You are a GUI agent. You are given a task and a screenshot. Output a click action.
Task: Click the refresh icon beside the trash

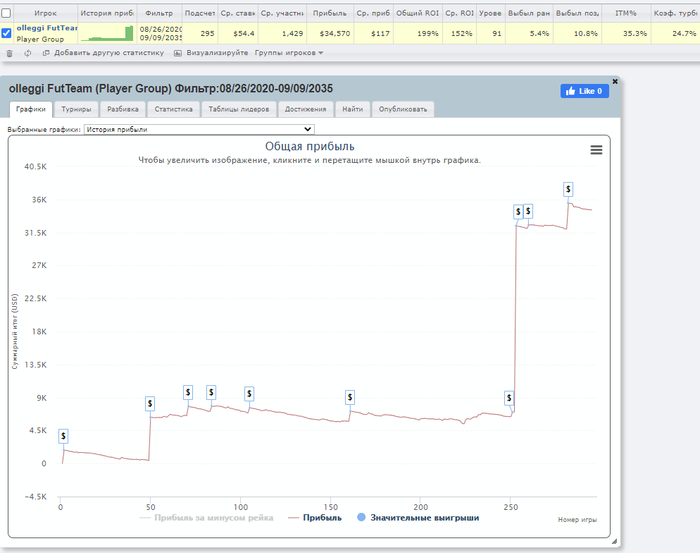28,53
